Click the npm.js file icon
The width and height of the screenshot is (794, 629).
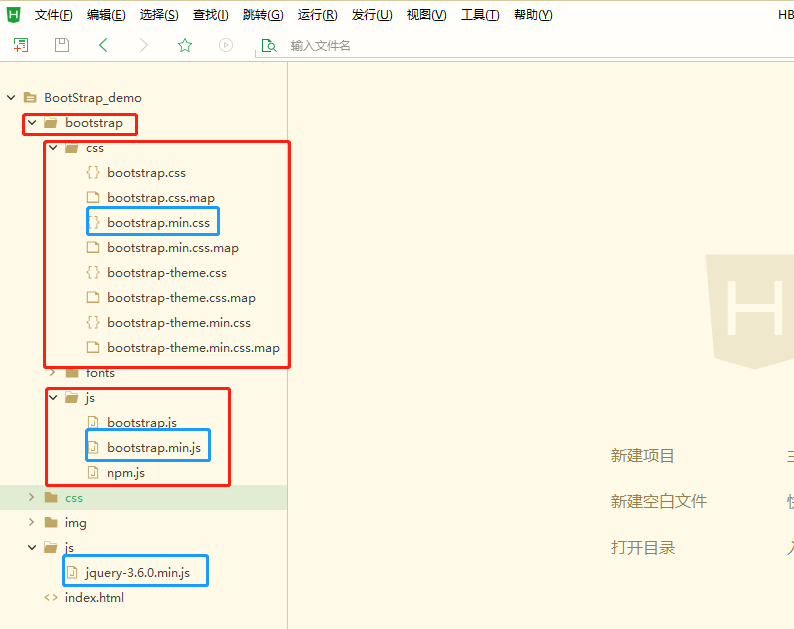[x=93, y=472]
